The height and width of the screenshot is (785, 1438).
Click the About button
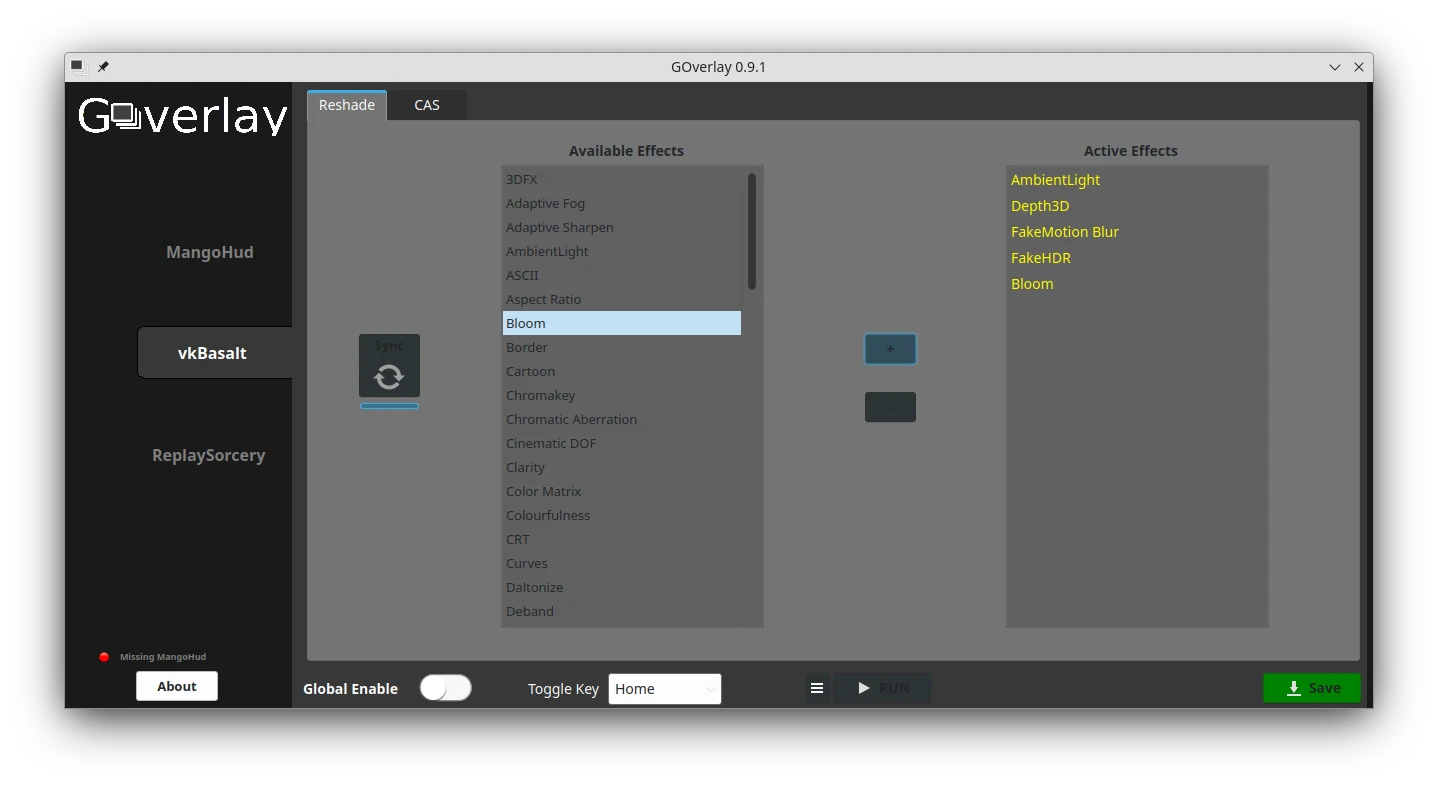[177, 686]
